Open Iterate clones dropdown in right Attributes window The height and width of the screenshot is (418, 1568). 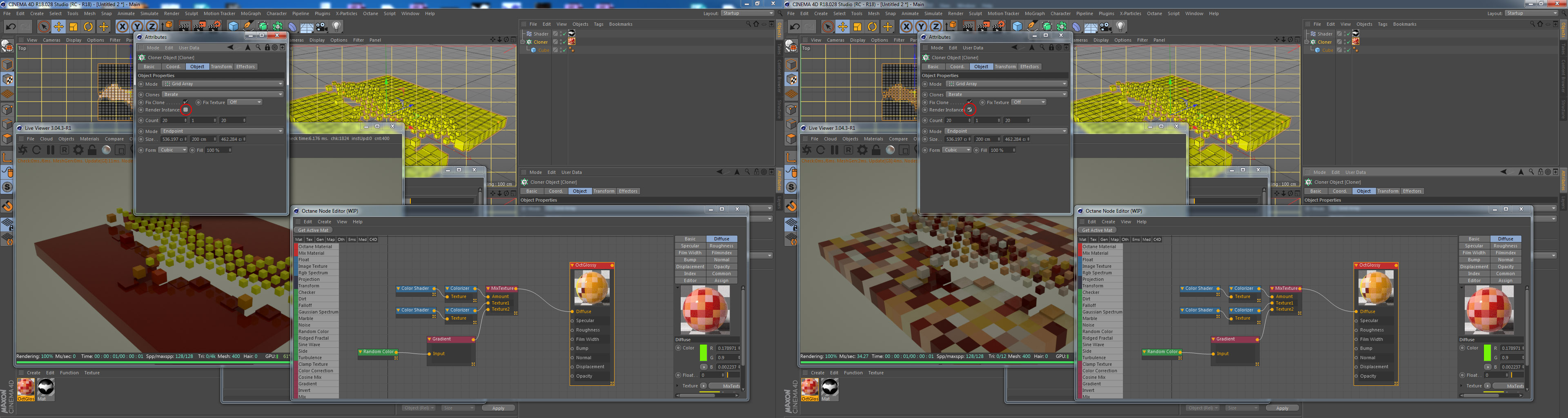pyautogui.click(x=1007, y=94)
